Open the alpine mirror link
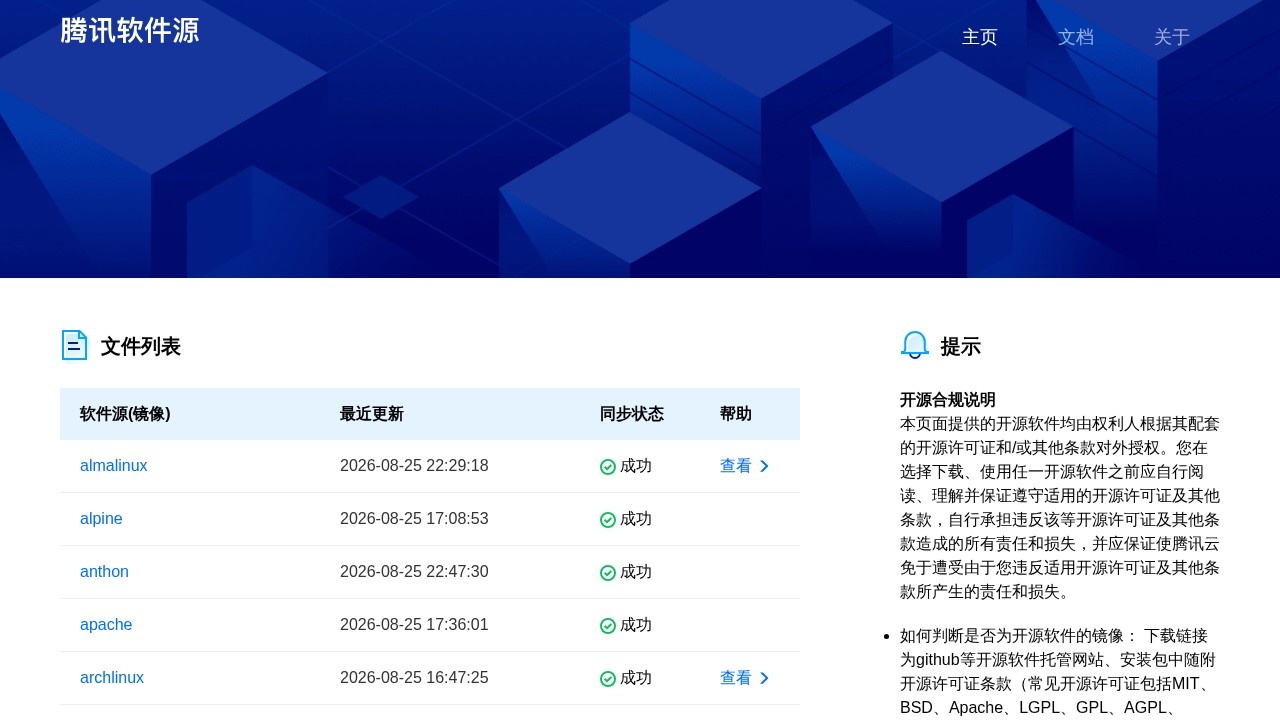The image size is (1280, 720). tap(101, 519)
